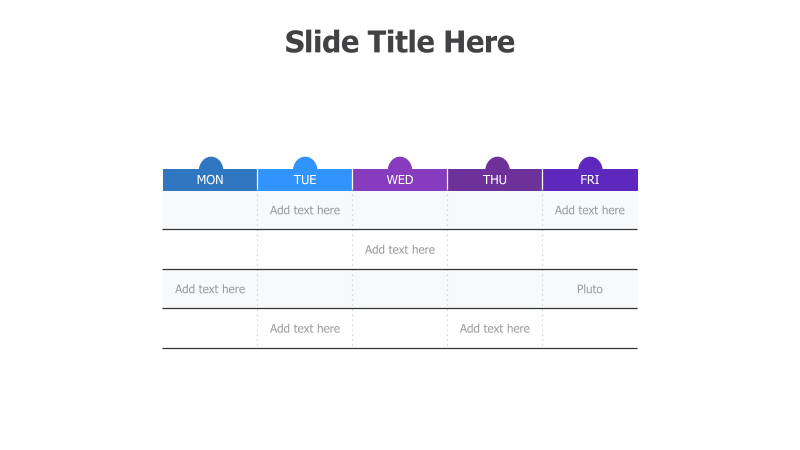Click Add text here under FRI first row

590,210
